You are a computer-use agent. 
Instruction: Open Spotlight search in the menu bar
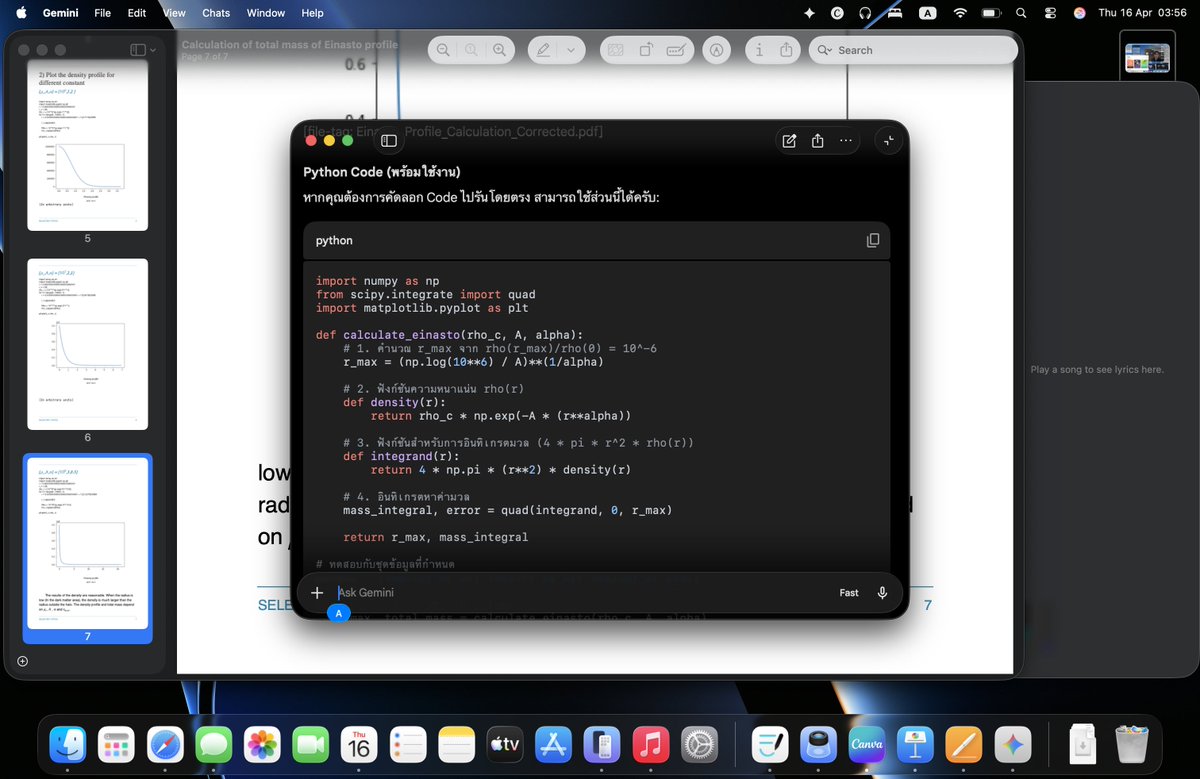click(1021, 13)
